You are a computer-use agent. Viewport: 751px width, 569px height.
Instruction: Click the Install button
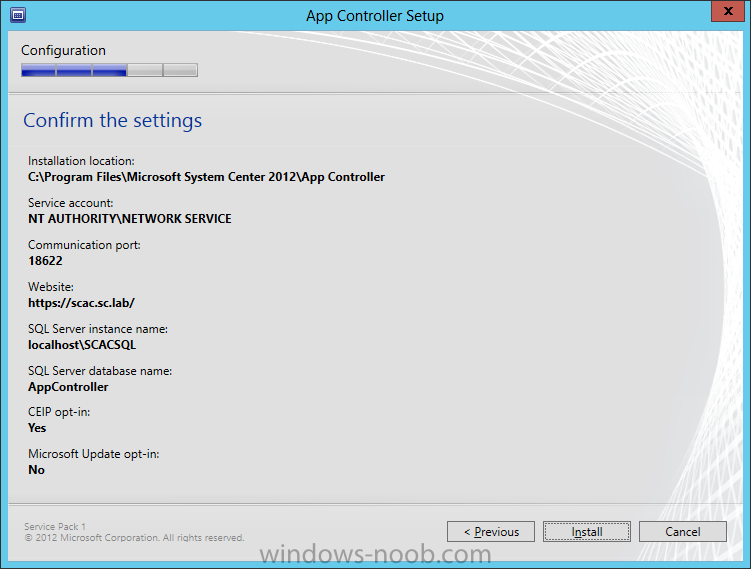[x=587, y=532]
